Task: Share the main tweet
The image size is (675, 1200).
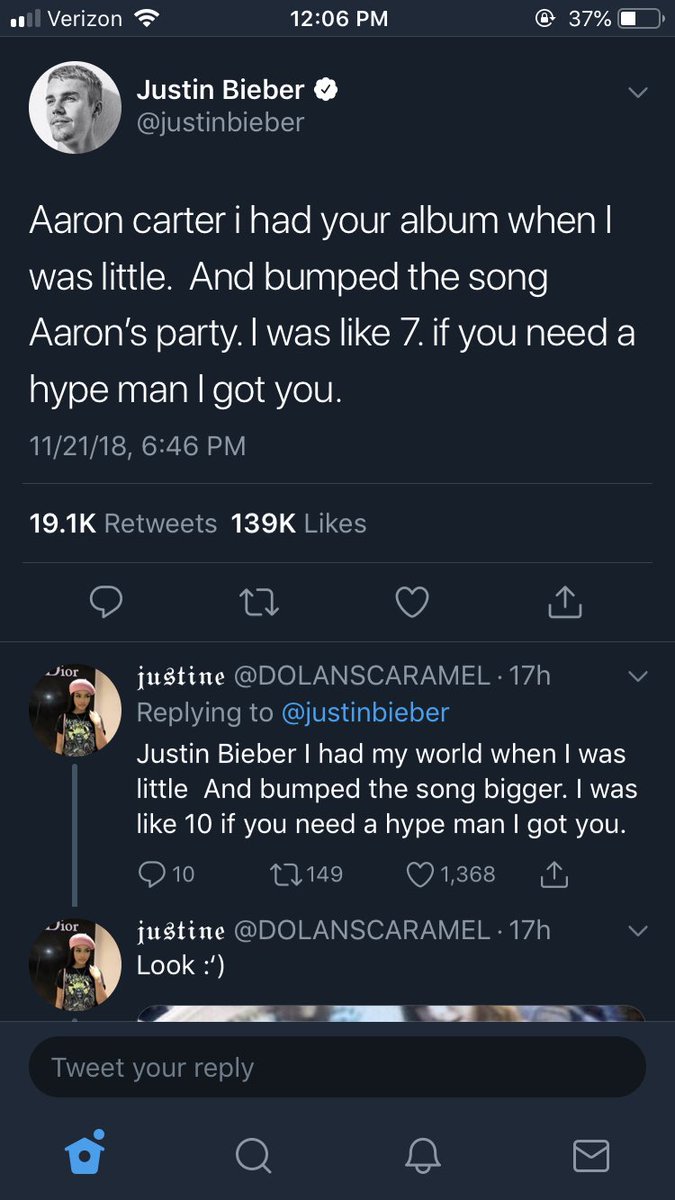Action: coord(565,600)
